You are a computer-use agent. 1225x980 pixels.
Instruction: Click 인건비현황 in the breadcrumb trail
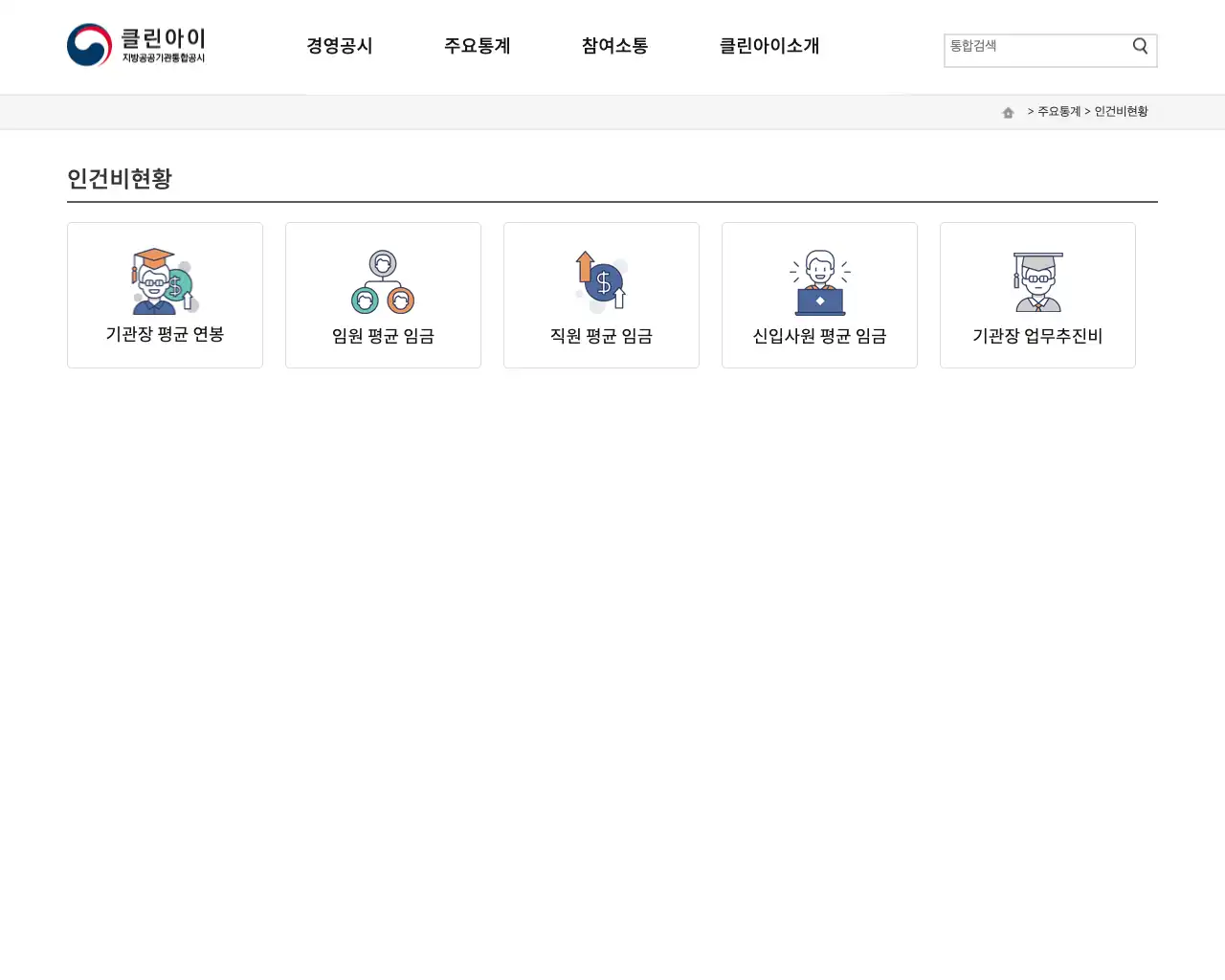(x=1120, y=111)
